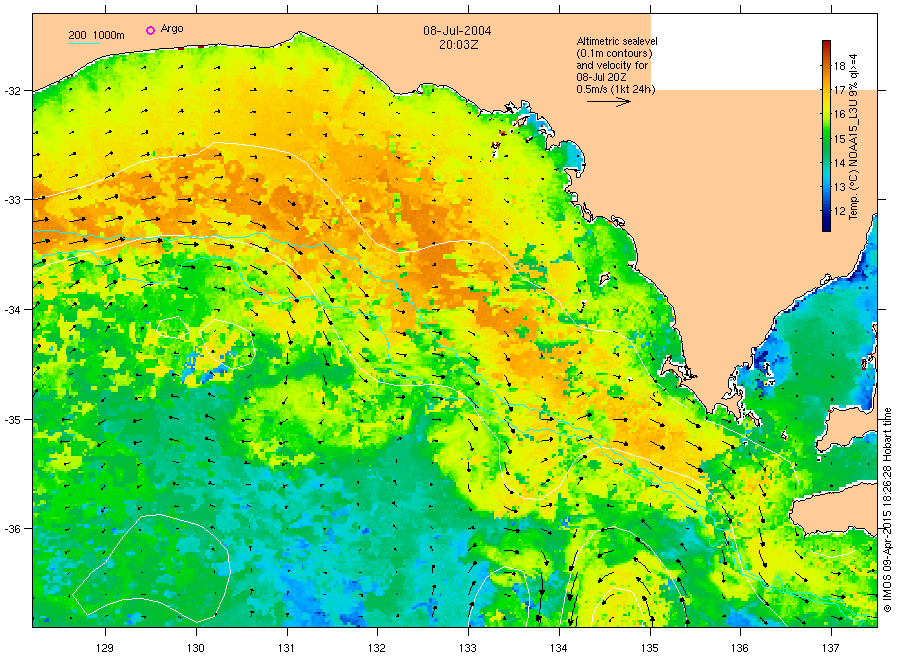Click the dark blue bottom of temperature colorbar

(826, 226)
